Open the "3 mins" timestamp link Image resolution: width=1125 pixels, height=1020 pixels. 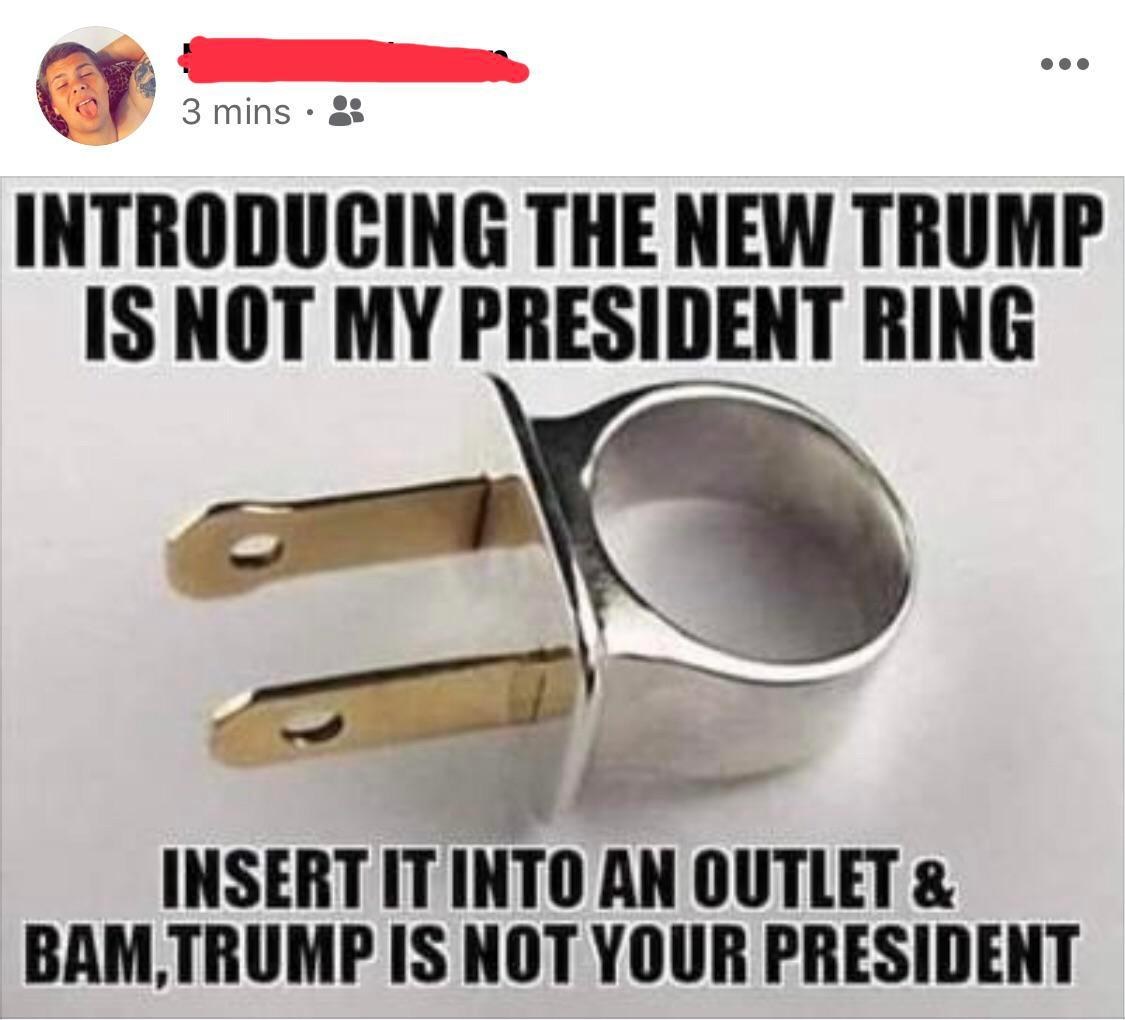(x=236, y=112)
